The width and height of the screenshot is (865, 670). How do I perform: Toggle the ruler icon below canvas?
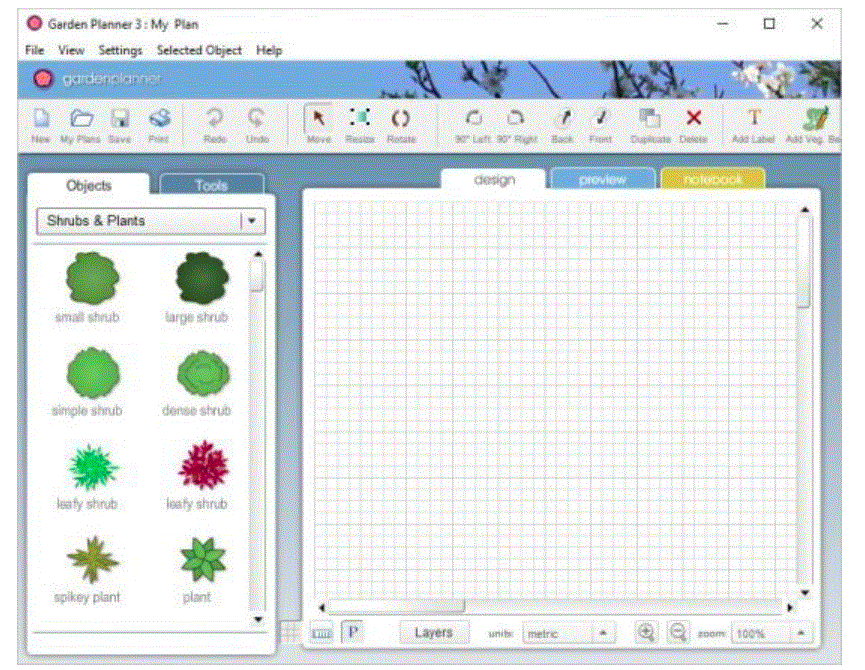[x=322, y=634]
